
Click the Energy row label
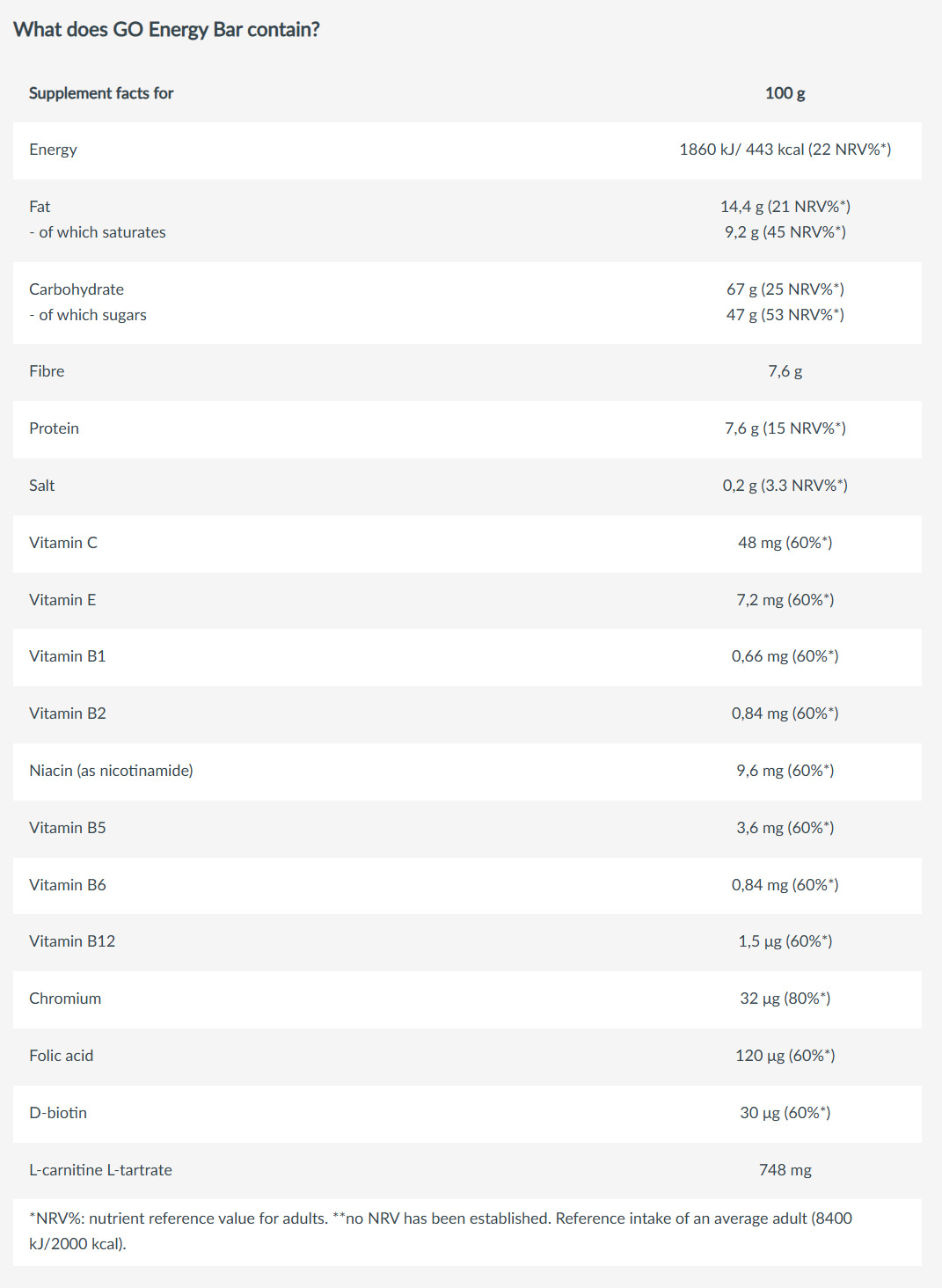click(x=53, y=150)
